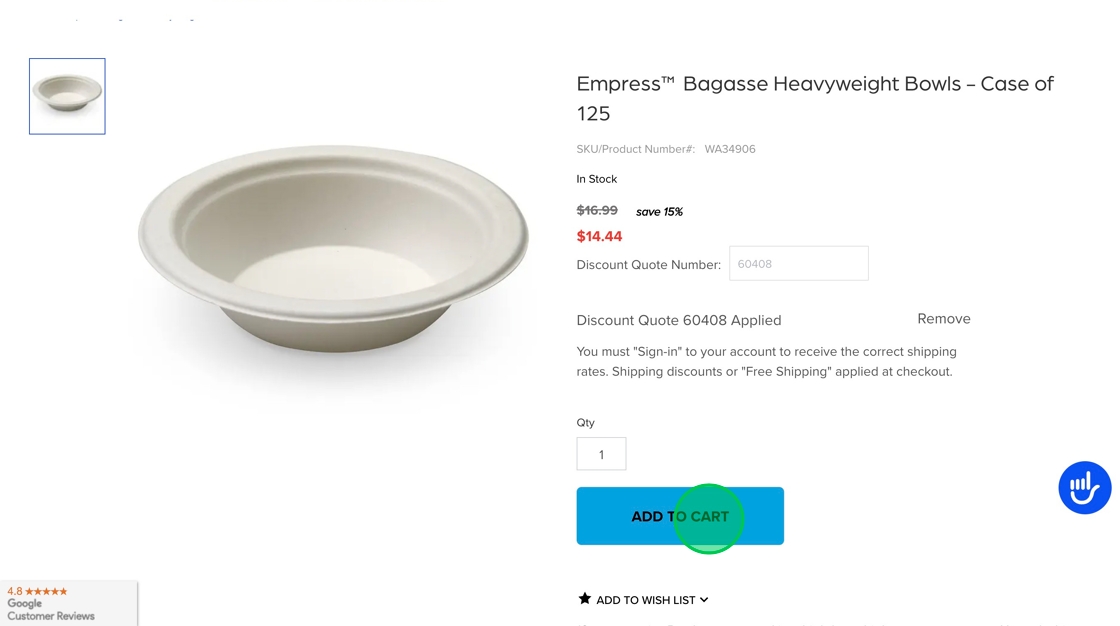The width and height of the screenshot is (1120, 626).
Task: Click the Add to Wish List text
Action: [x=645, y=600]
